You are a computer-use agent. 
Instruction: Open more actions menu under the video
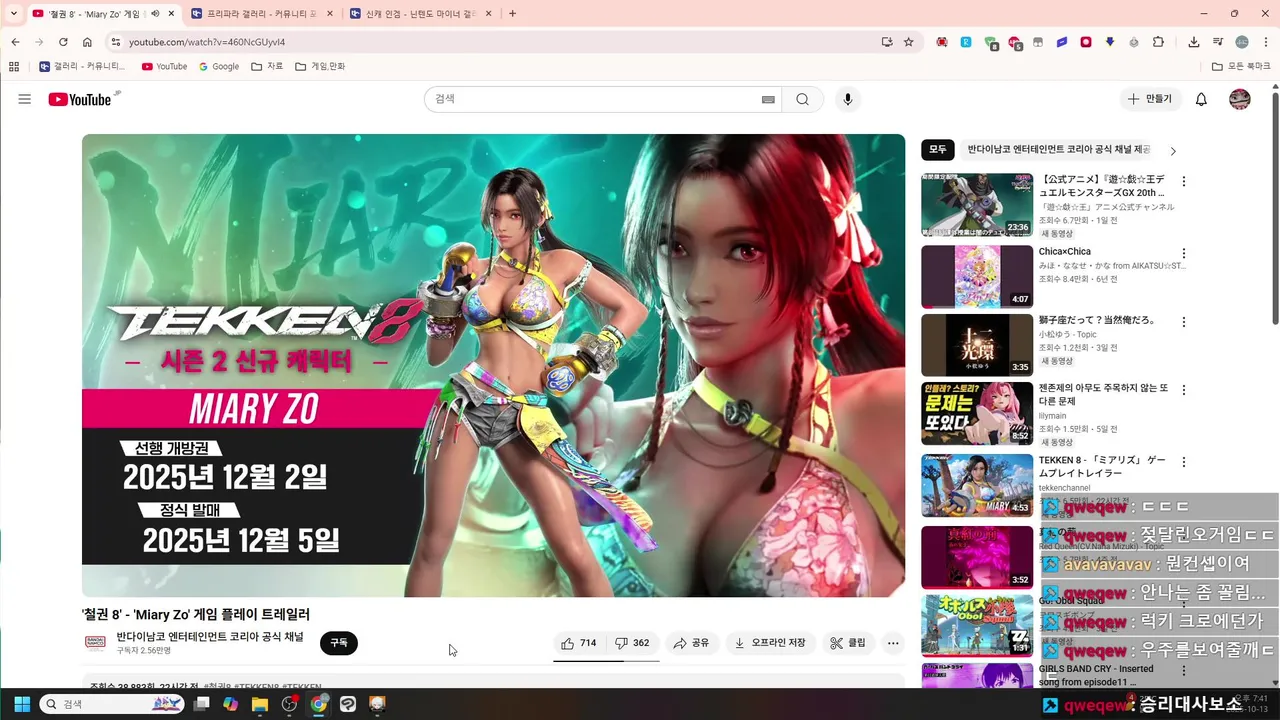pyautogui.click(x=893, y=643)
